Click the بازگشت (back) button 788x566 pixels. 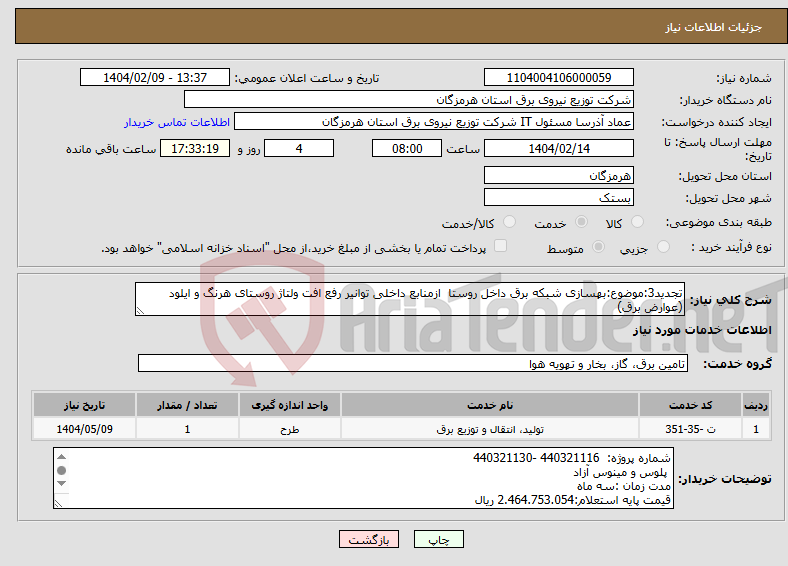[x=369, y=539]
